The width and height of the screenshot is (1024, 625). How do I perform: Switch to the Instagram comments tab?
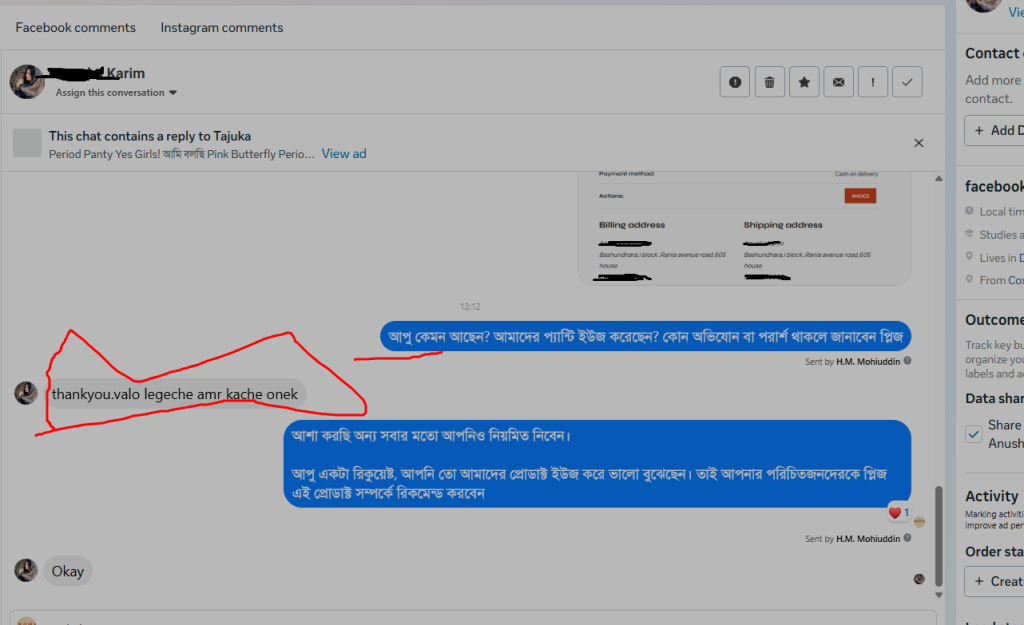click(x=222, y=28)
